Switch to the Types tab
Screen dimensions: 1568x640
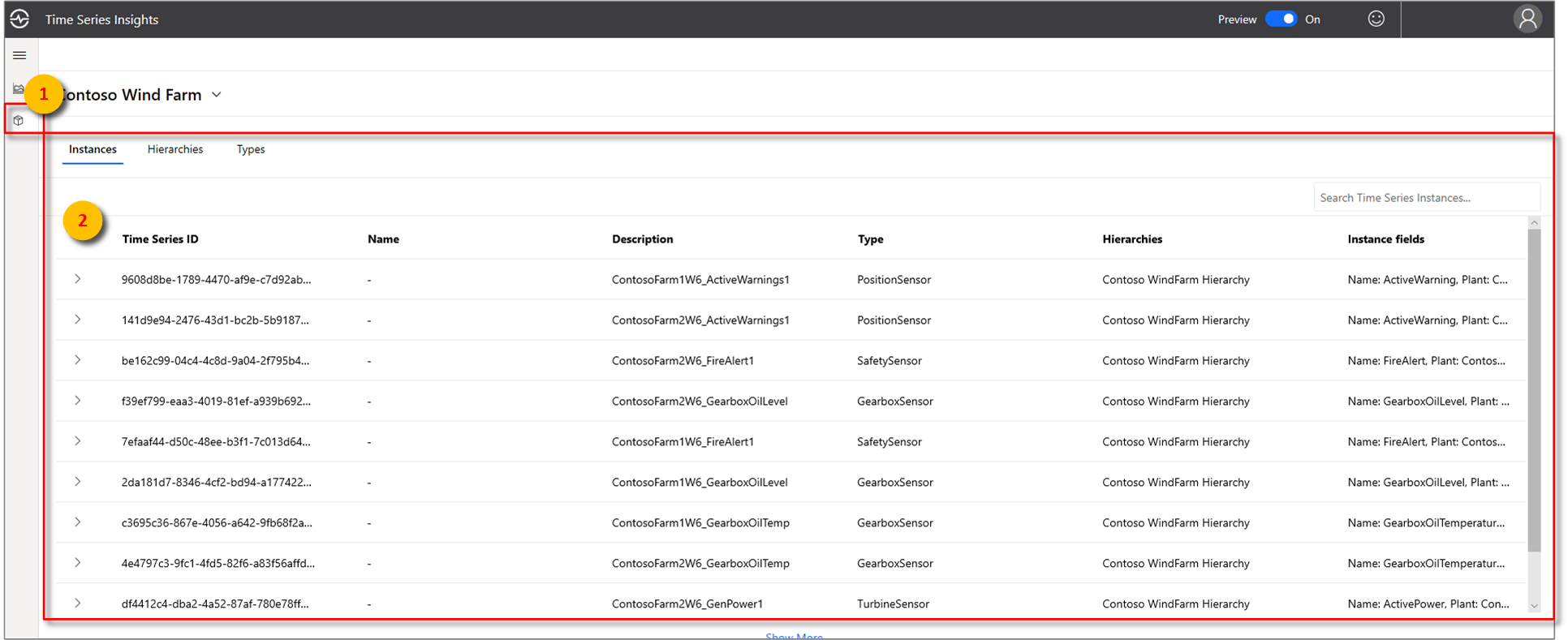(x=251, y=149)
